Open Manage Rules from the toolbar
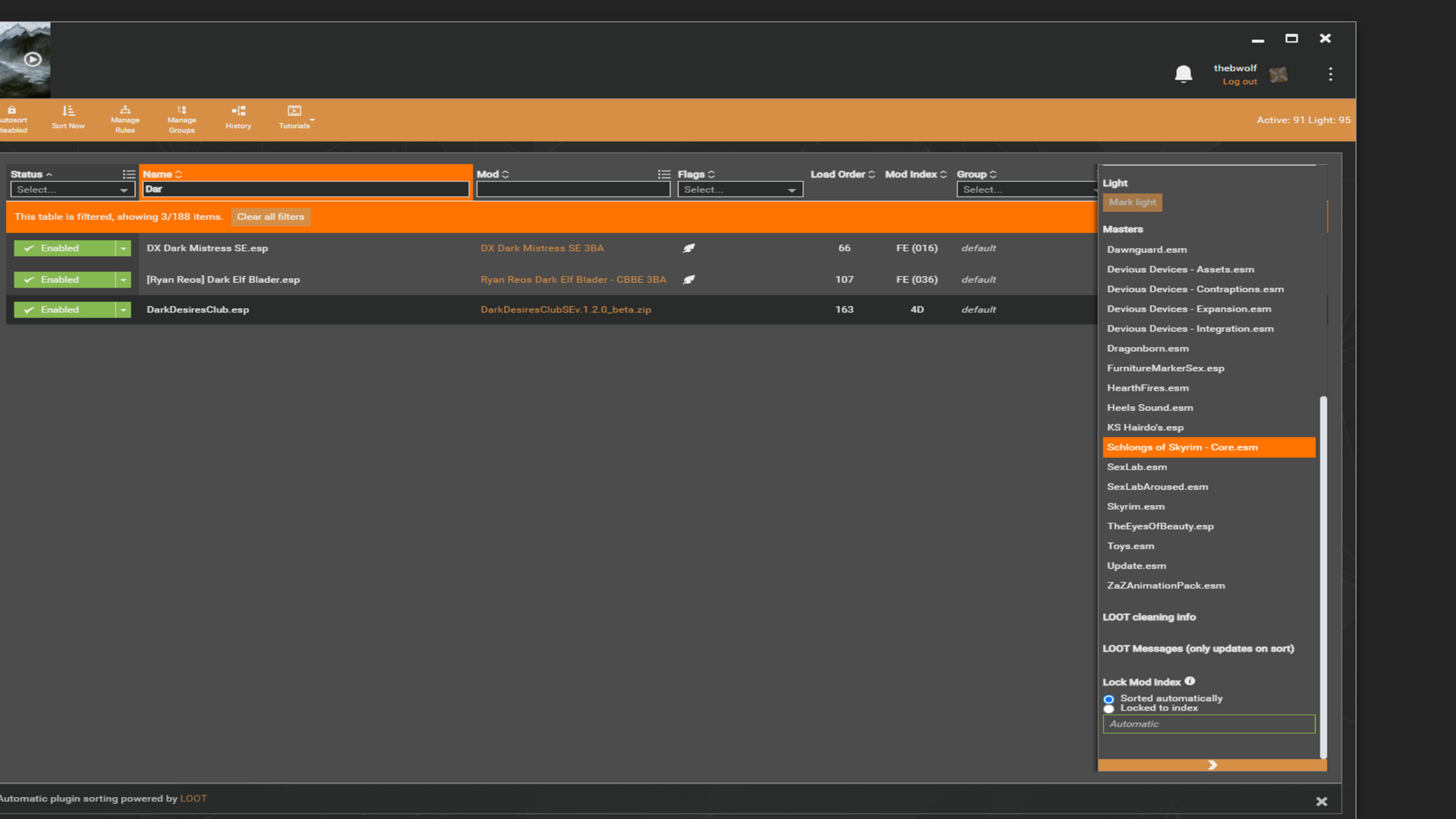Image resolution: width=1456 pixels, height=819 pixels. point(125,120)
